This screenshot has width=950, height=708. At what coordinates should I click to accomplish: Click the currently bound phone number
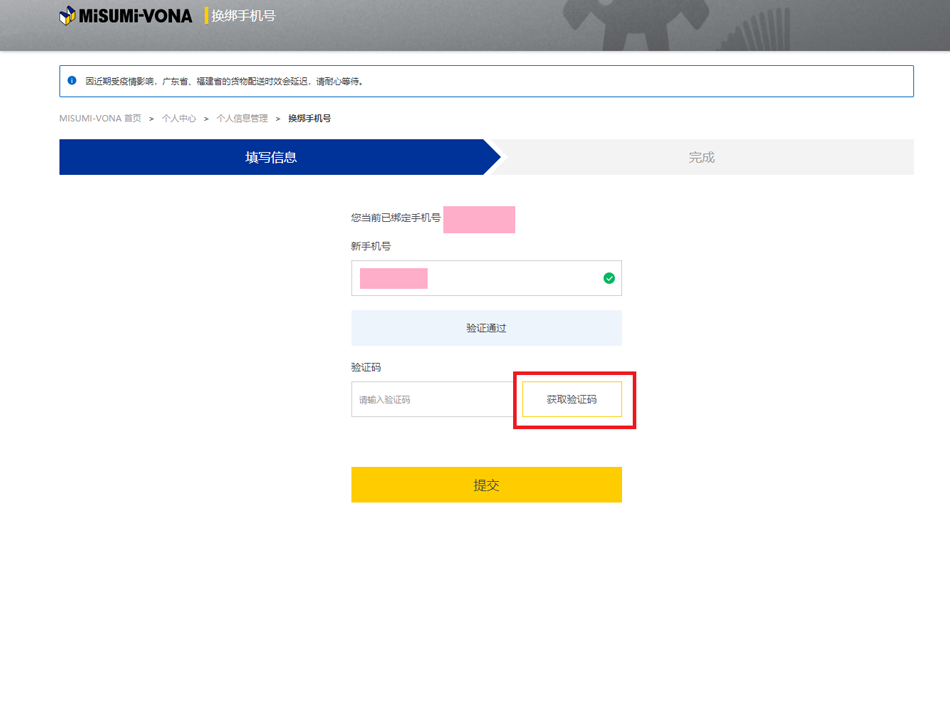tap(479, 219)
